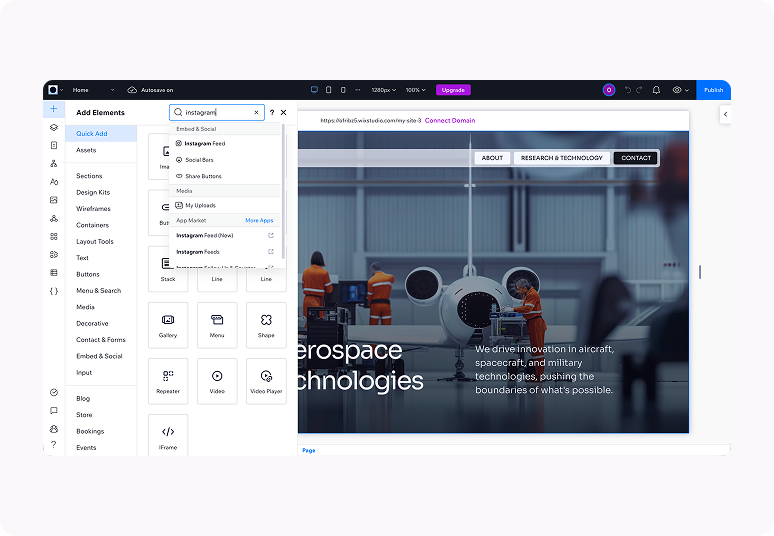Click Connect Domain link

click(450, 120)
